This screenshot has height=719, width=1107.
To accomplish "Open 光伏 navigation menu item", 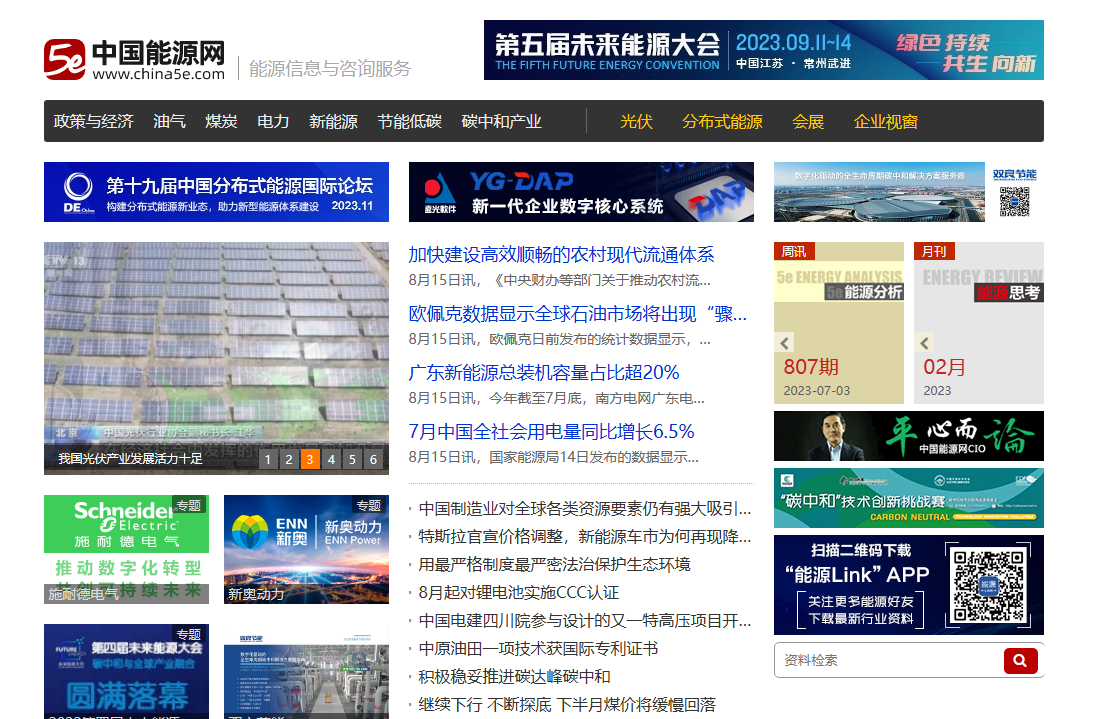I will pos(636,121).
